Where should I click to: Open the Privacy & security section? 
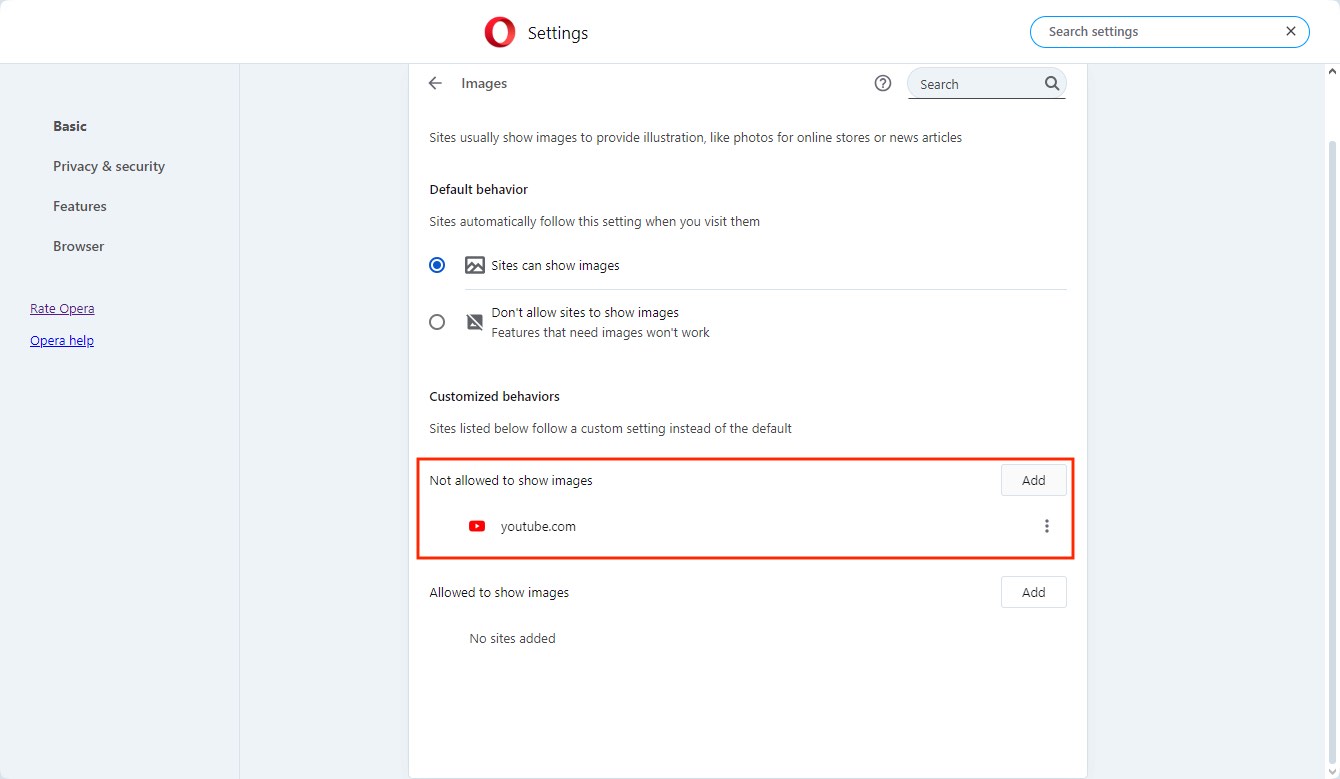coord(108,166)
